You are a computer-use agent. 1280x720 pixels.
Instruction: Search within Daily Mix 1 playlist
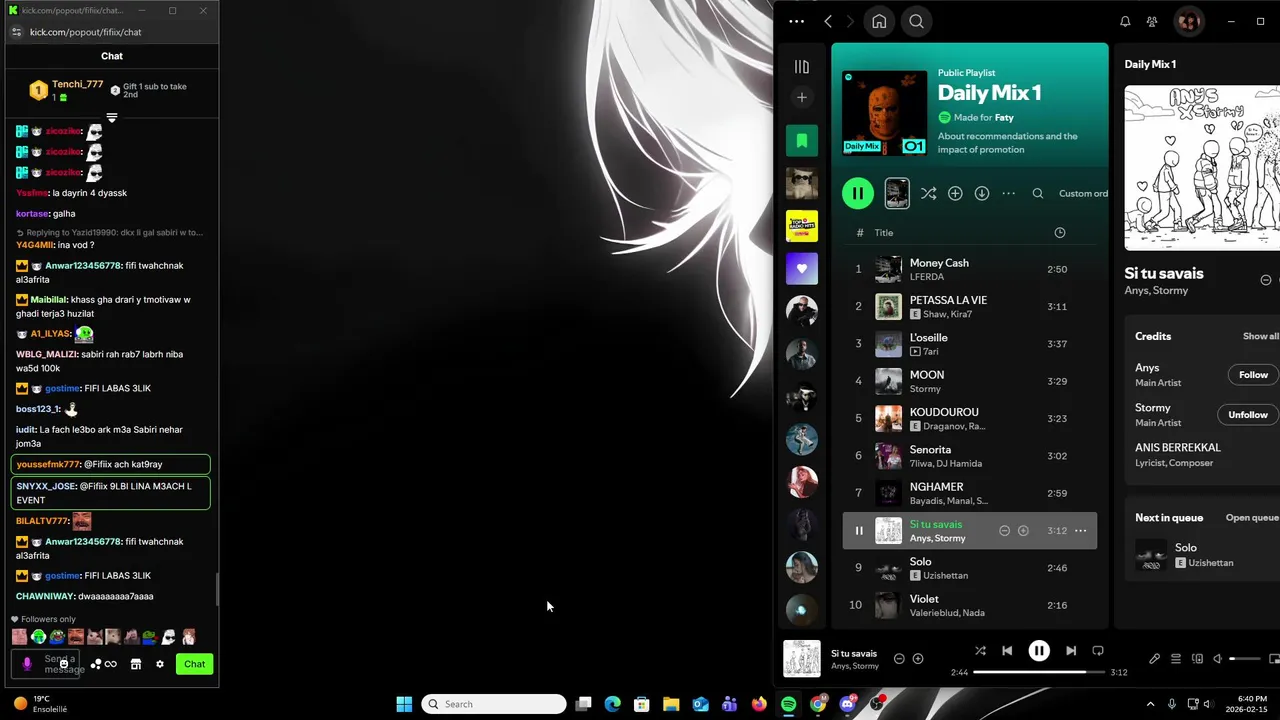pos(1038,193)
